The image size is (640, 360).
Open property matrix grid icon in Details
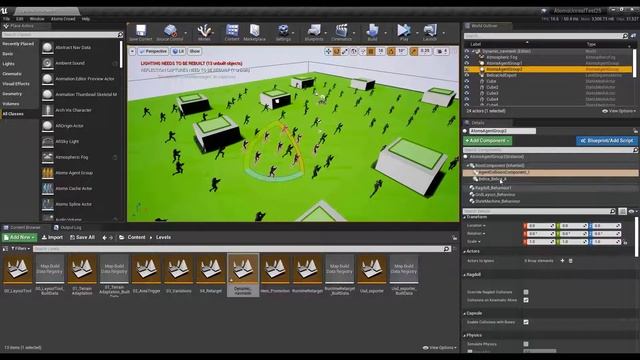coord(622,211)
